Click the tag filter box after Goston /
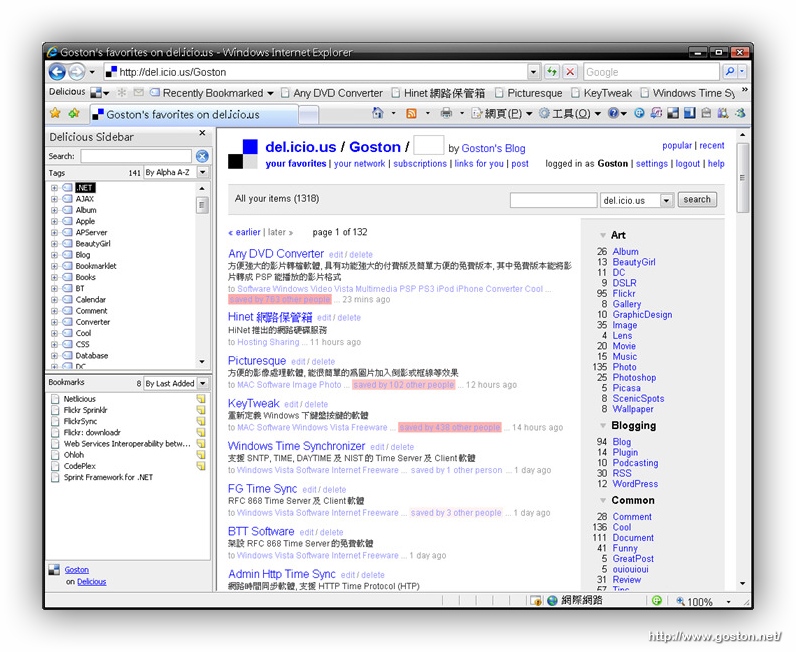Image resolution: width=796 pixels, height=652 pixels. (428, 145)
